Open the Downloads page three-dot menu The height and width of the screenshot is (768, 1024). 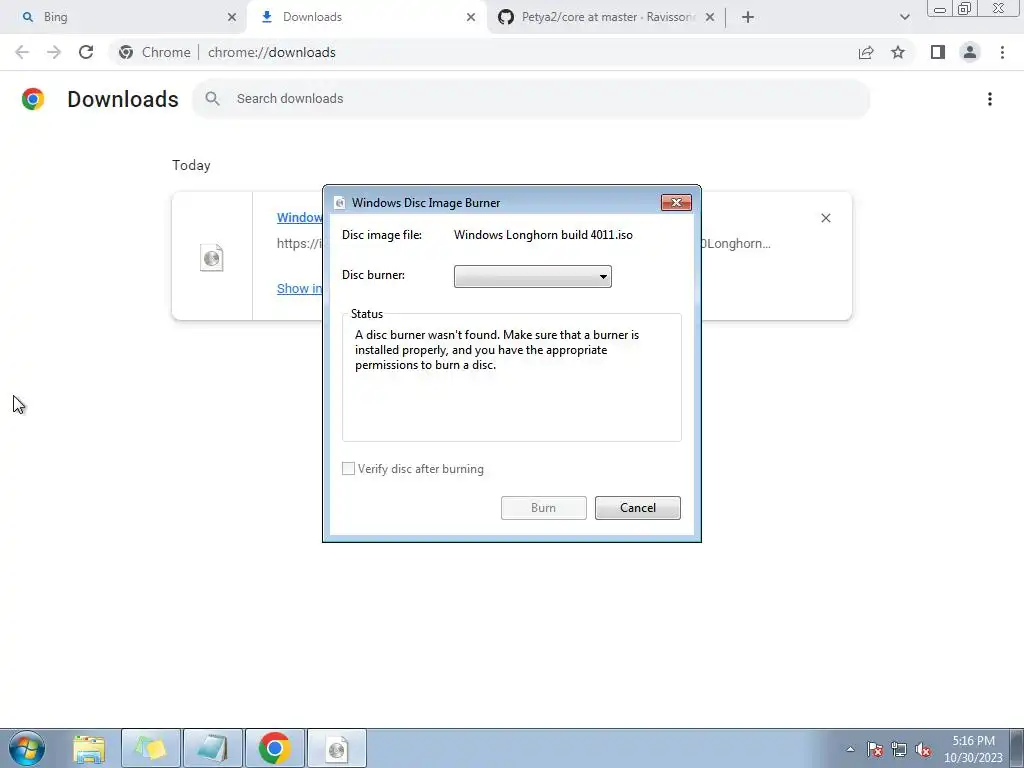(989, 99)
